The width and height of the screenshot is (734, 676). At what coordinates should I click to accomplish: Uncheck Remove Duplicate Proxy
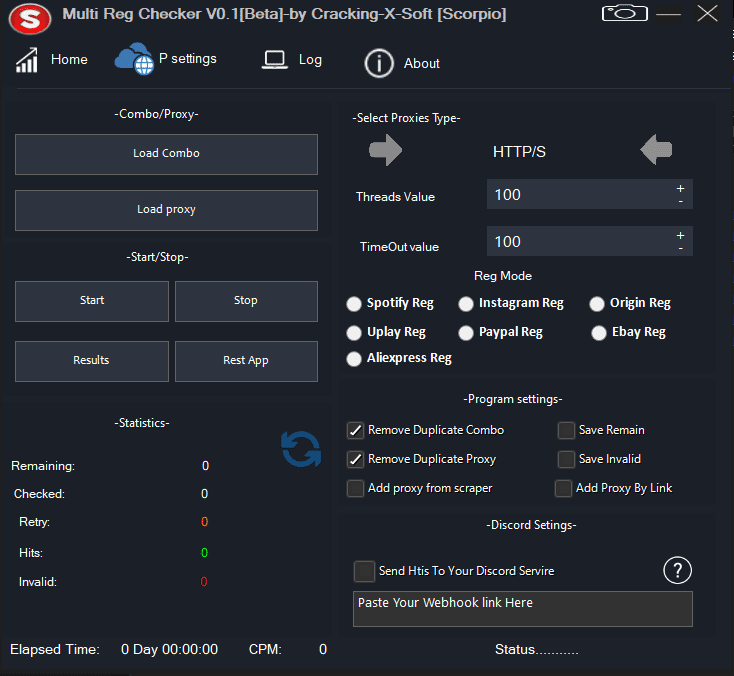[x=355, y=459]
